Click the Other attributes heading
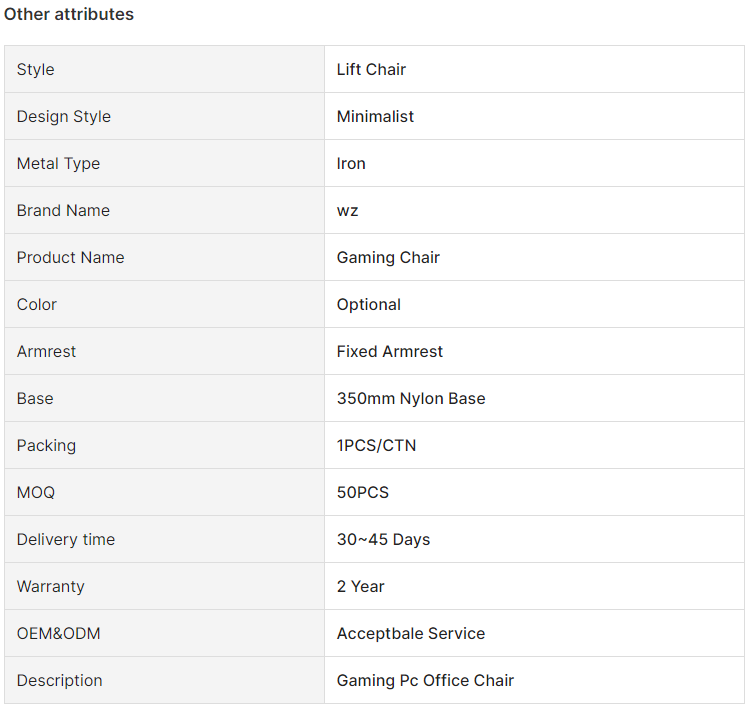This screenshot has height=714, width=752. tap(69, 14)
